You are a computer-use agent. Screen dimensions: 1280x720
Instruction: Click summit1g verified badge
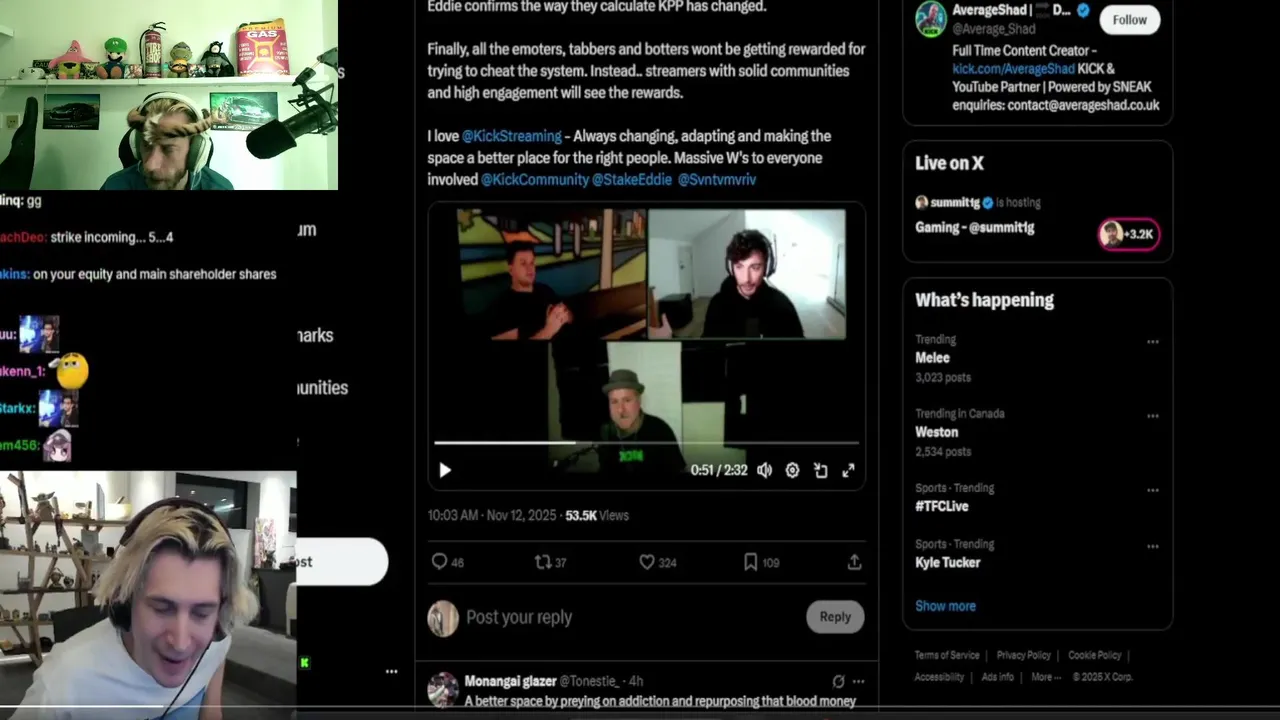pos(988,203)
